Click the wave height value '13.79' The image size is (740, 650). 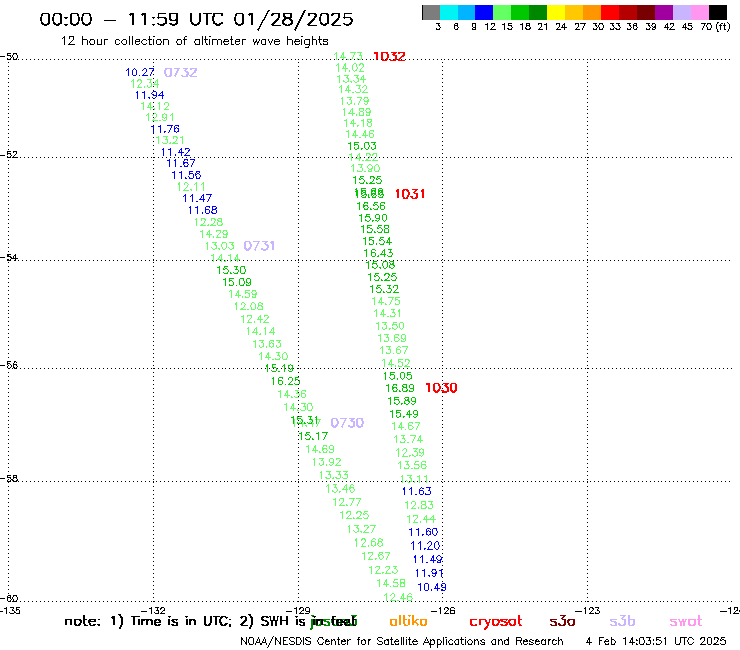(x=354, y=101)
